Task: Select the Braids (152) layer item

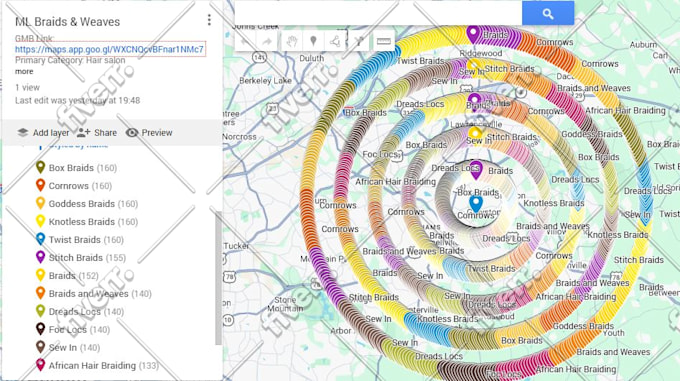Action: pyautogui.click(x=67, y=276)
